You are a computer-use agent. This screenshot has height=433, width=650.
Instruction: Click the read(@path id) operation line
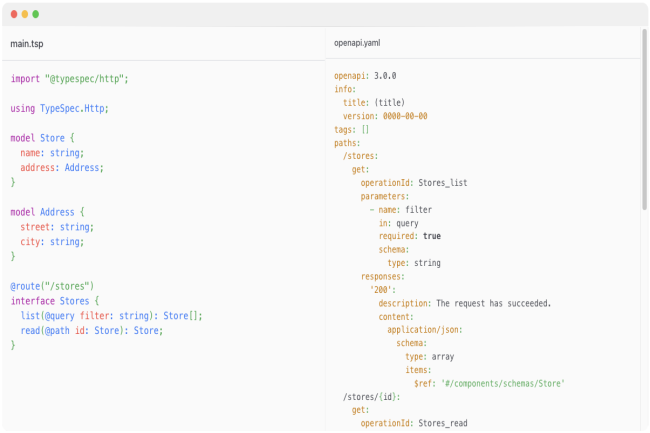[x=92, y=331]
